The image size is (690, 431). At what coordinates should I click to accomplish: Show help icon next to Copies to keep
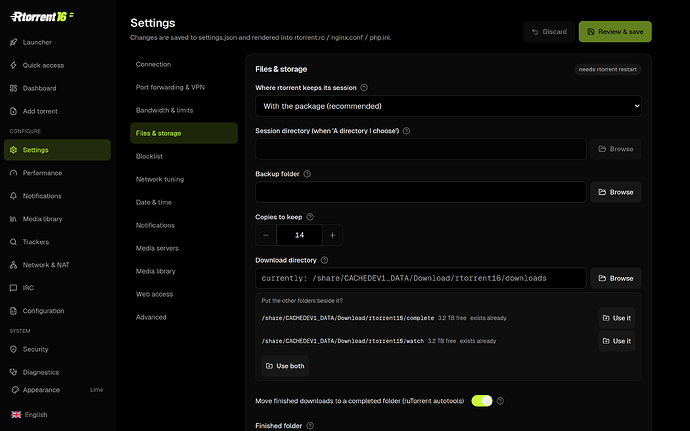pos(310,217)
